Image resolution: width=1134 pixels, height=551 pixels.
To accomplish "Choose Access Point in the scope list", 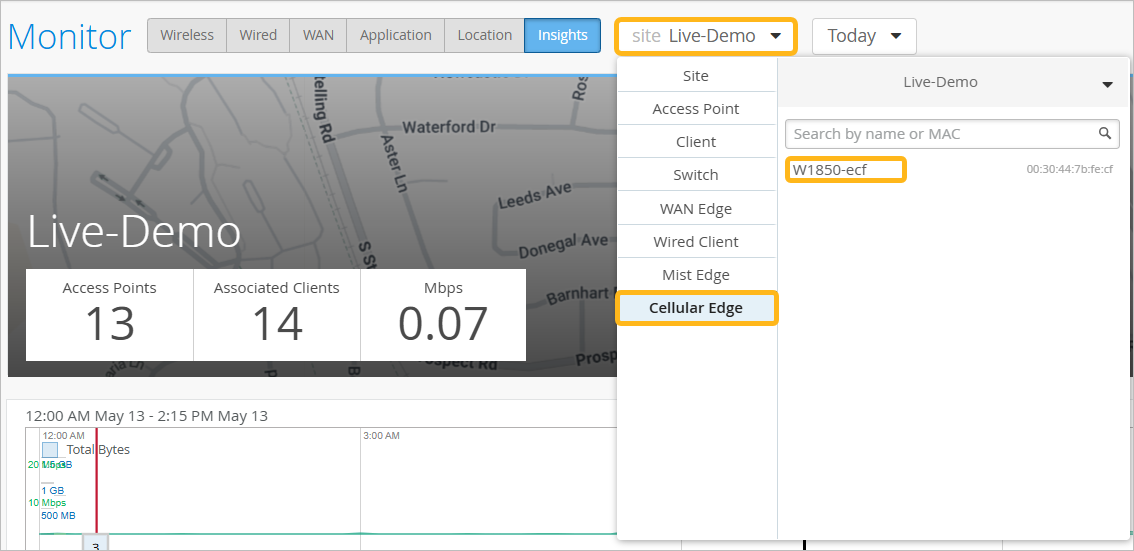I will click(696, 109).
